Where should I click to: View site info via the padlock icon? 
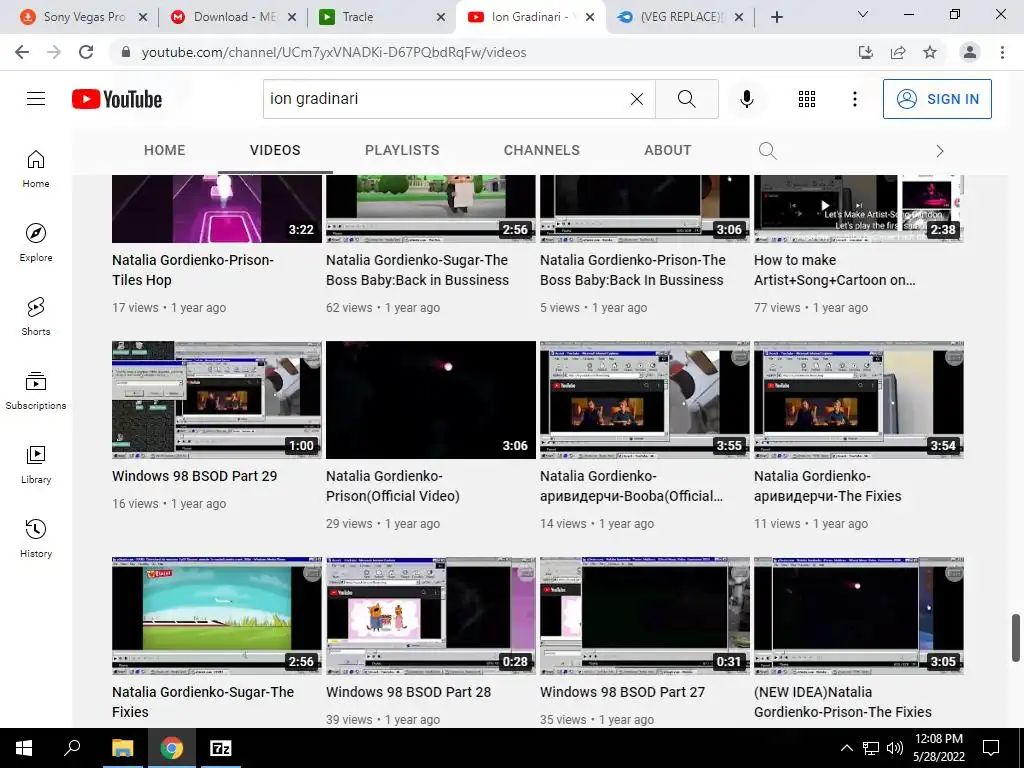click(126, 52)
